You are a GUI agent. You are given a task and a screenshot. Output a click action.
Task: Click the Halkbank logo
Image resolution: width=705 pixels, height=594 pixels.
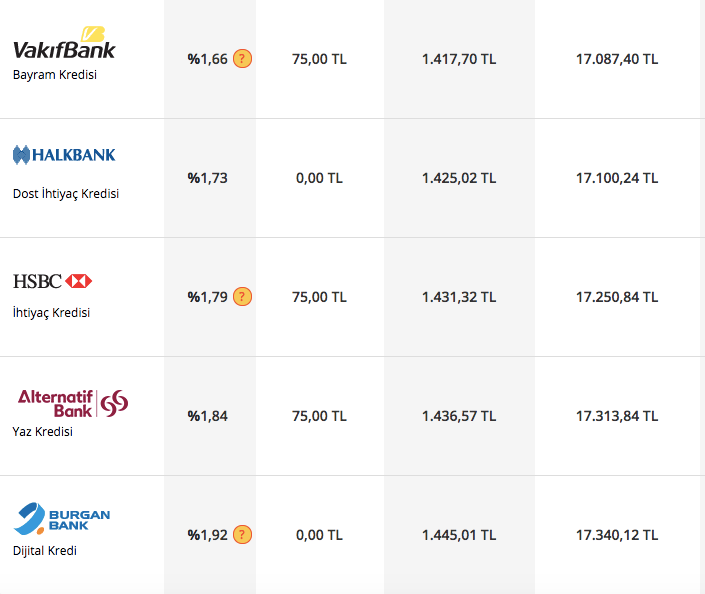(x=64, y=155)
